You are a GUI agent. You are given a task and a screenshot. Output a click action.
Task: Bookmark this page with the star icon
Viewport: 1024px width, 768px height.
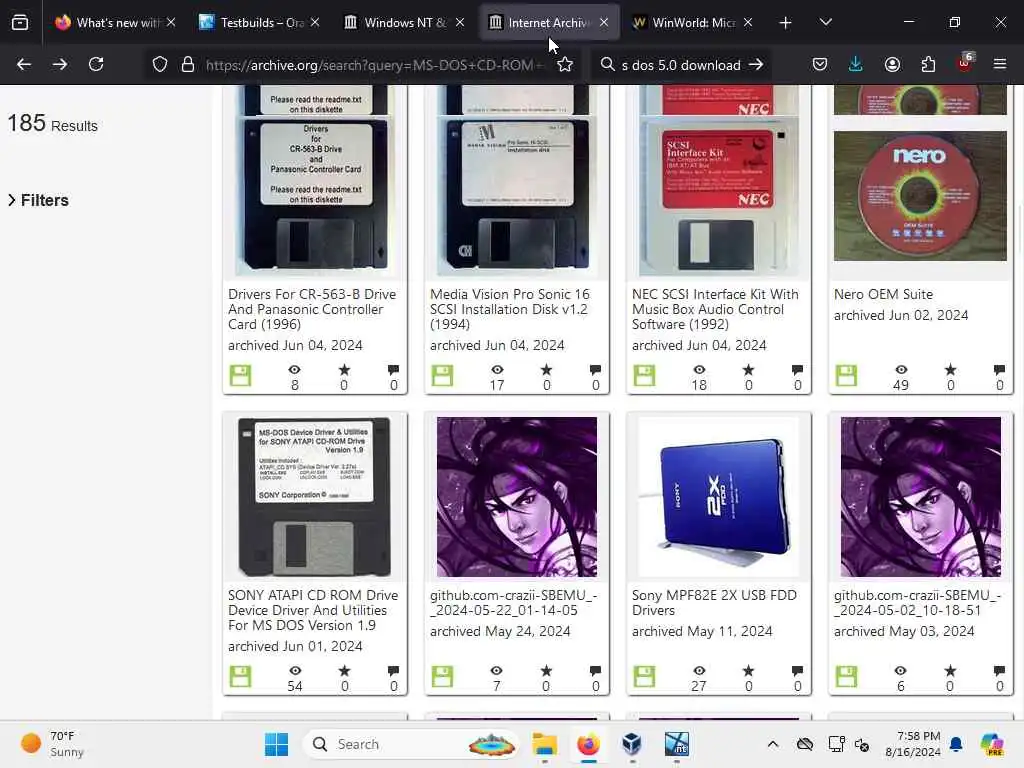click(565, 65)
